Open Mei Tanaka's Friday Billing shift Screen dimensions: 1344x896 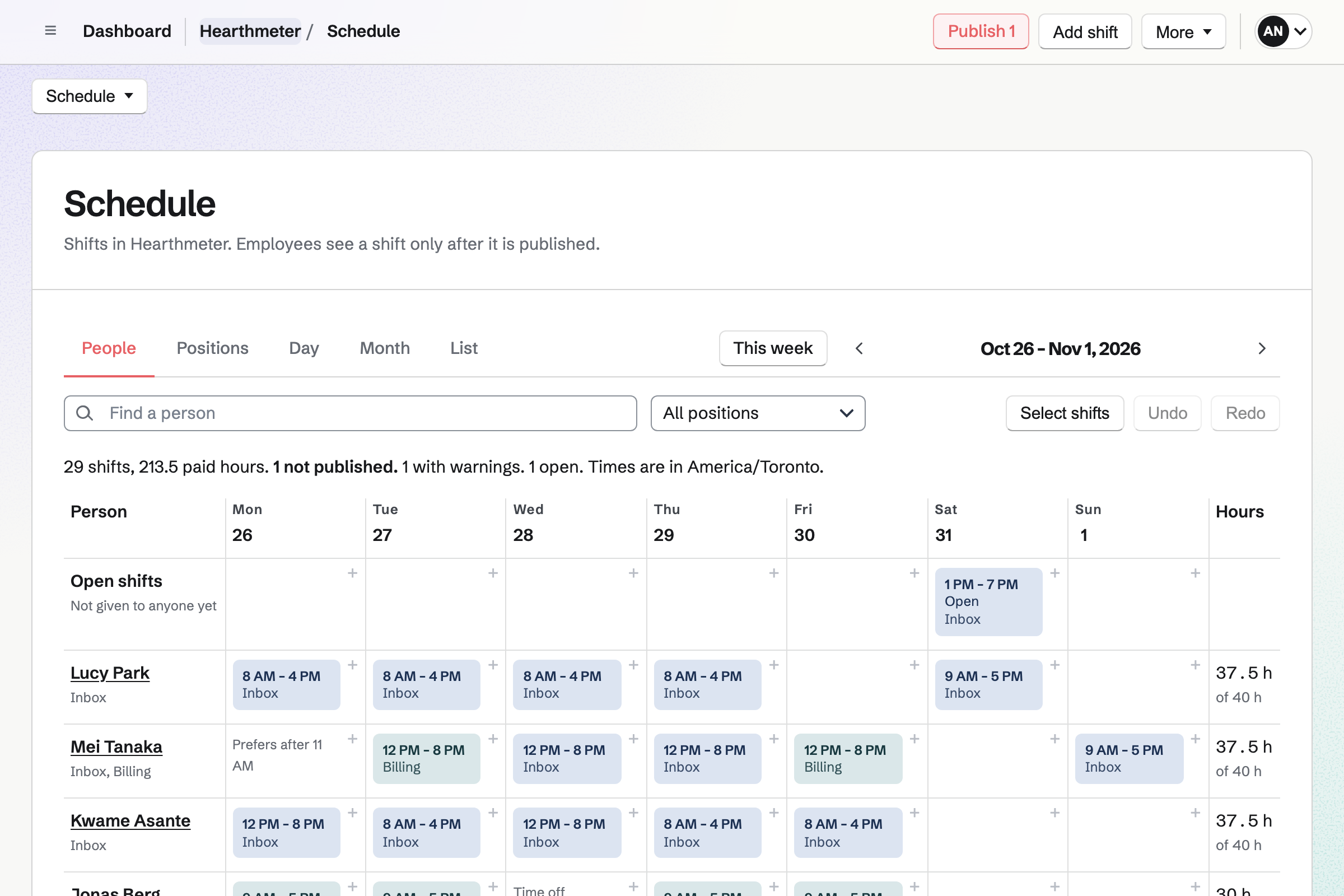[848, 759]
